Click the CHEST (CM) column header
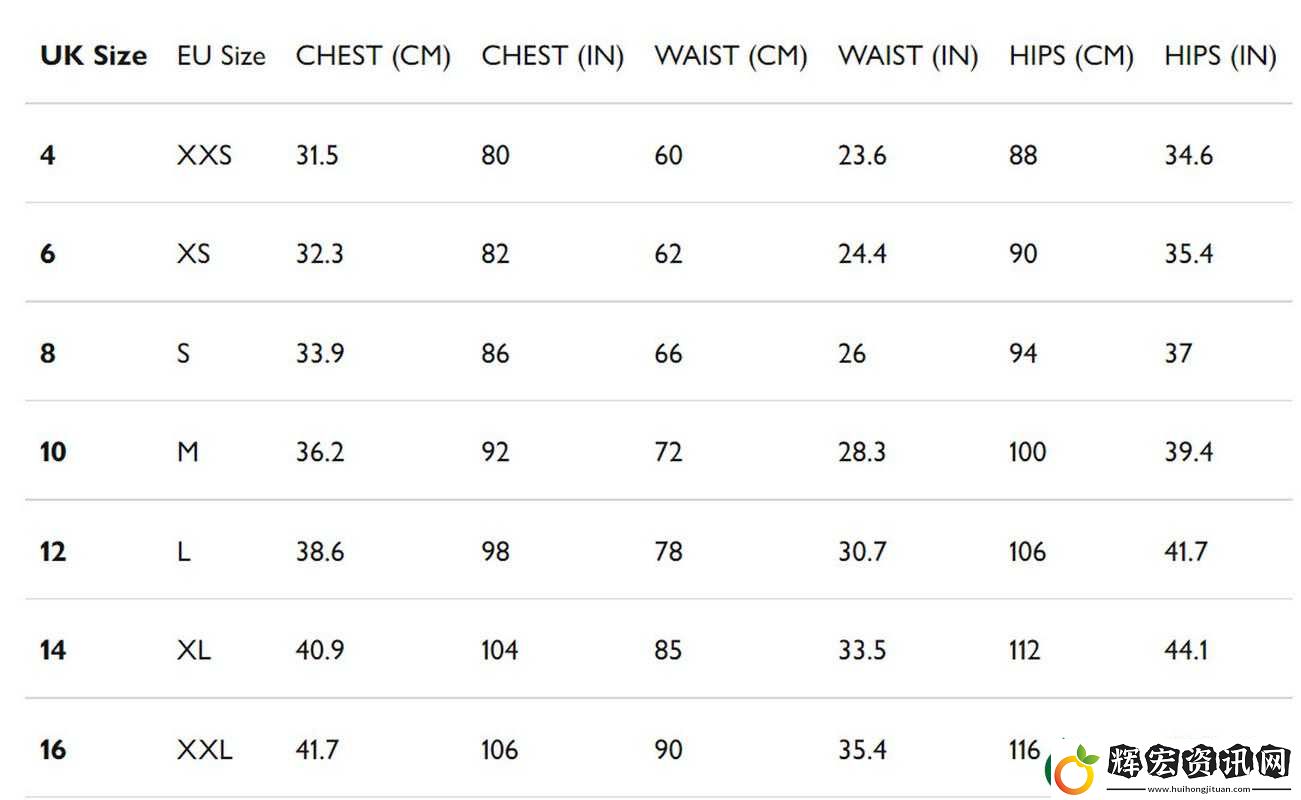This screenshot has width=1301, height=800. [373, 57]
